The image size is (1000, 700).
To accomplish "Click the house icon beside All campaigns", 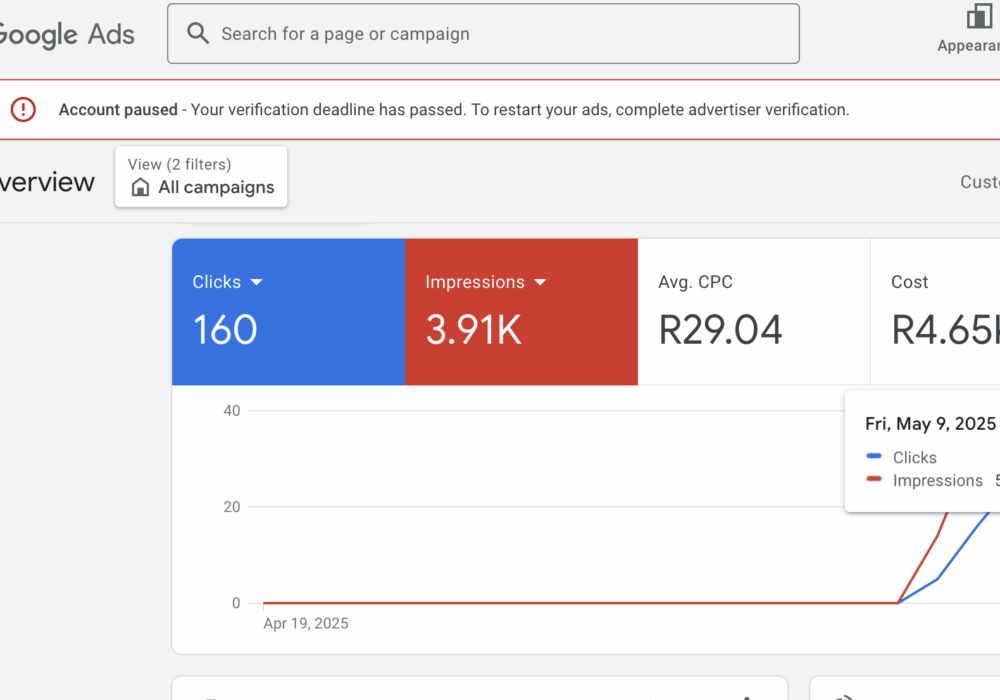I will pyautogui.click(x=140, y=187).
